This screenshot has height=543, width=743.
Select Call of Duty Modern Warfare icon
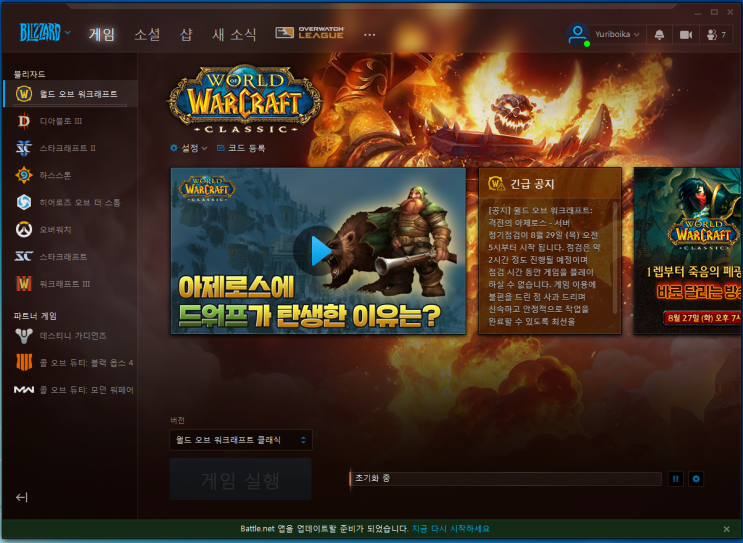[24, 389]
